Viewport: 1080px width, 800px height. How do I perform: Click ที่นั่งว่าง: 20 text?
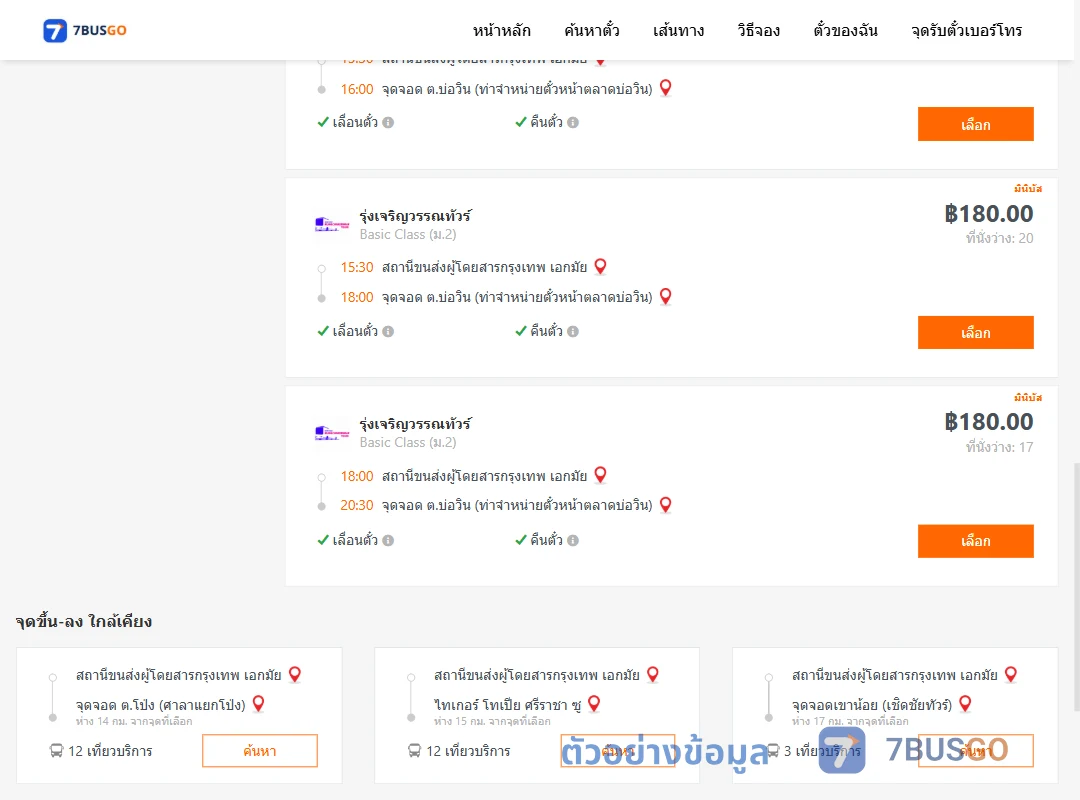point(999,238)
